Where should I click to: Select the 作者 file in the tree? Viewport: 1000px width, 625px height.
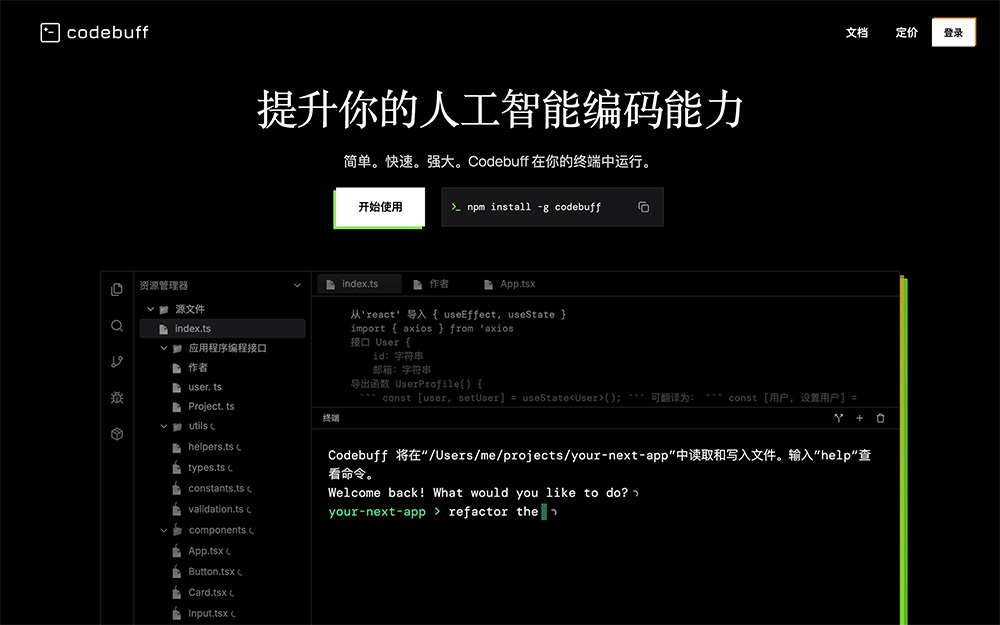point(198,367)
